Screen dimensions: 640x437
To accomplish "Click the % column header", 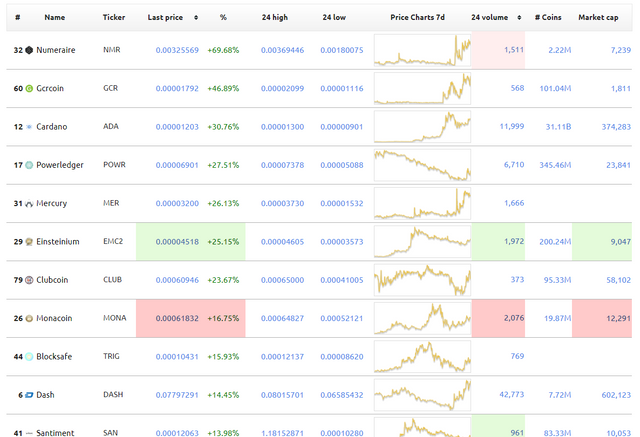I will tap(223, 18).
